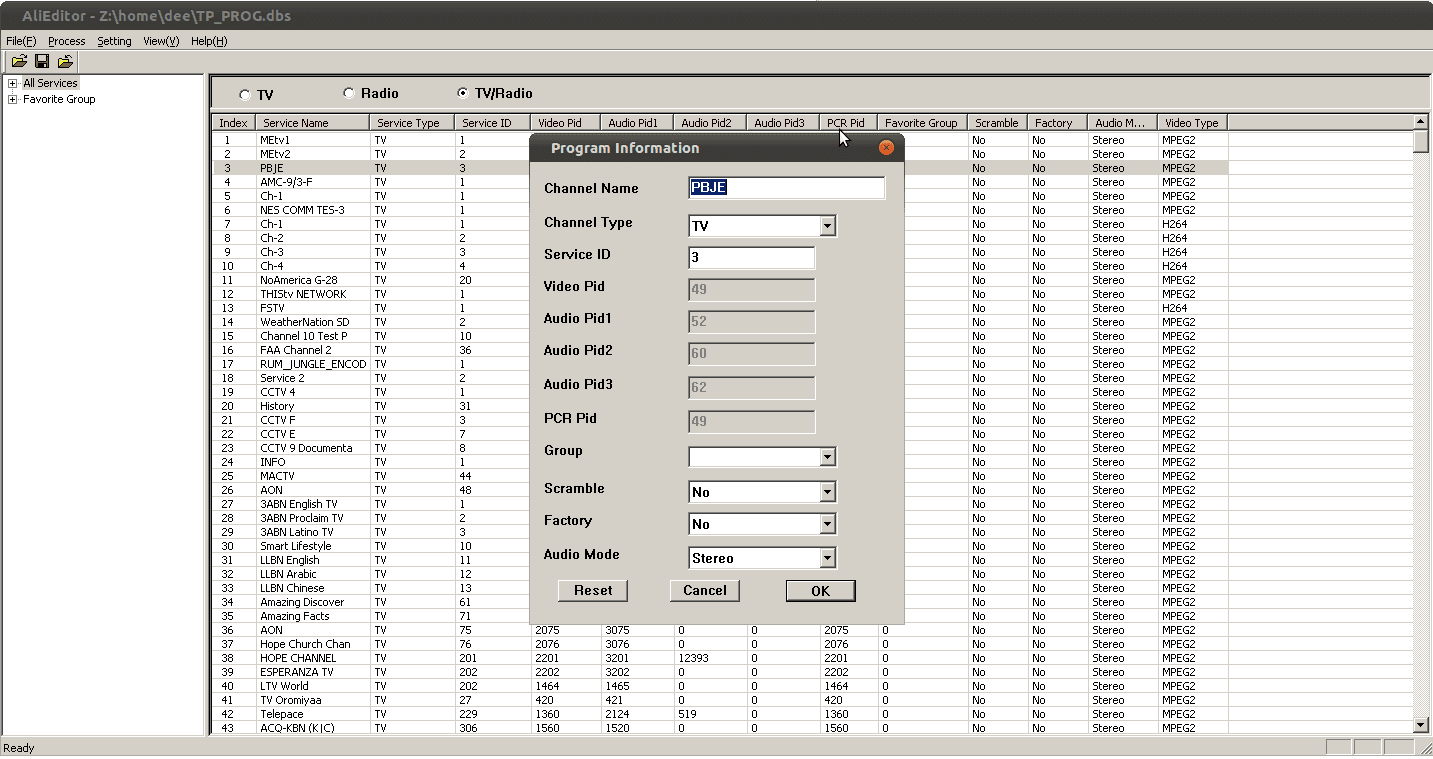This screenshot has width=1433, height=759.
Task: Open the Setting menu
Action: click(114, 41)
